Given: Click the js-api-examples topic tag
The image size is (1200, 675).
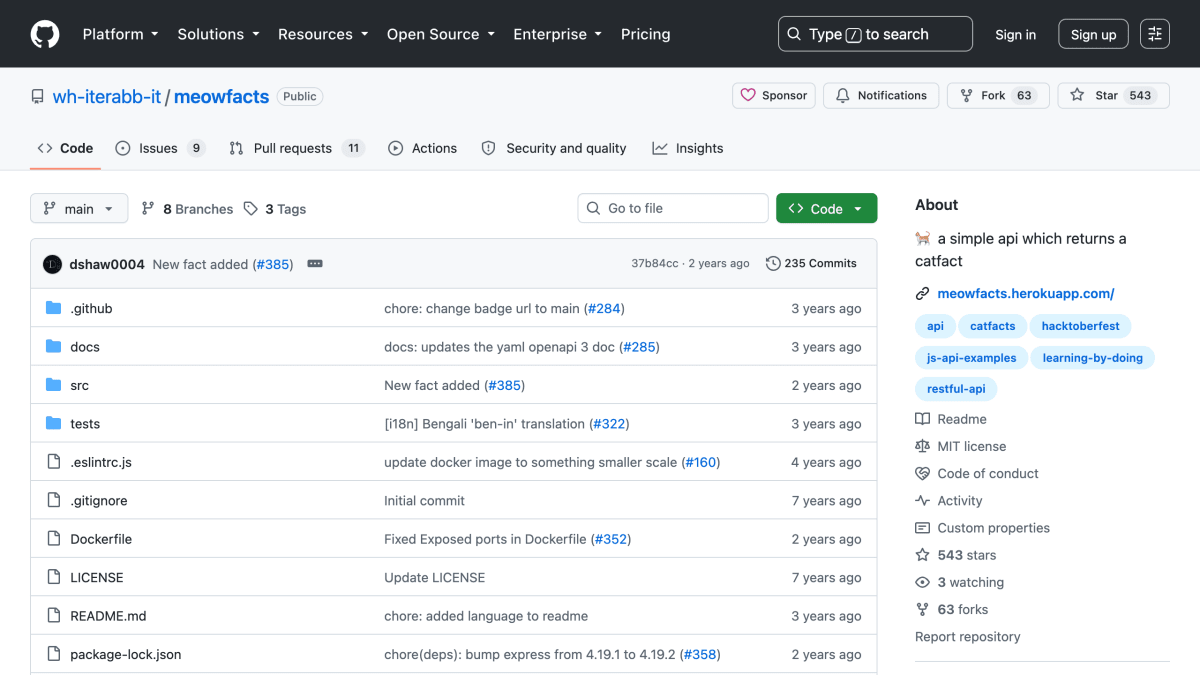Looking at the screenshot, I should (971, 358).
